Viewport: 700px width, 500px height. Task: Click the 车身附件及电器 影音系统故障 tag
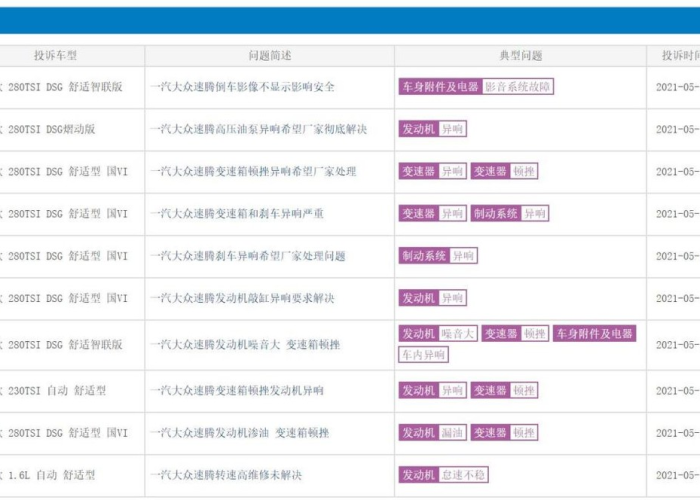(x=476, y=87)
